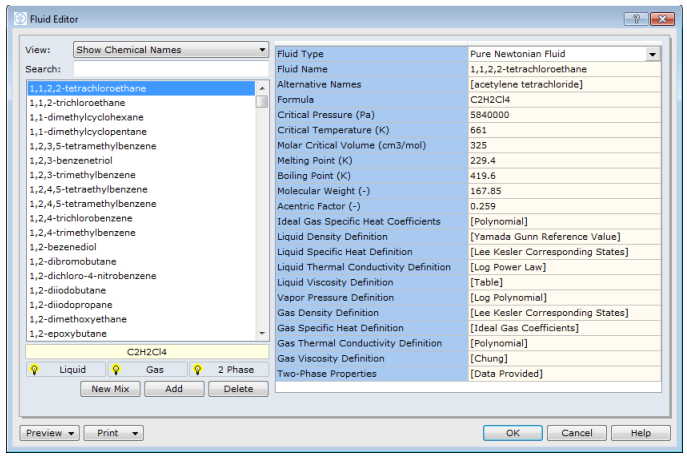687x458 pixels.
Task: Click the New Mix button
Action: click(x=110, y=389)
